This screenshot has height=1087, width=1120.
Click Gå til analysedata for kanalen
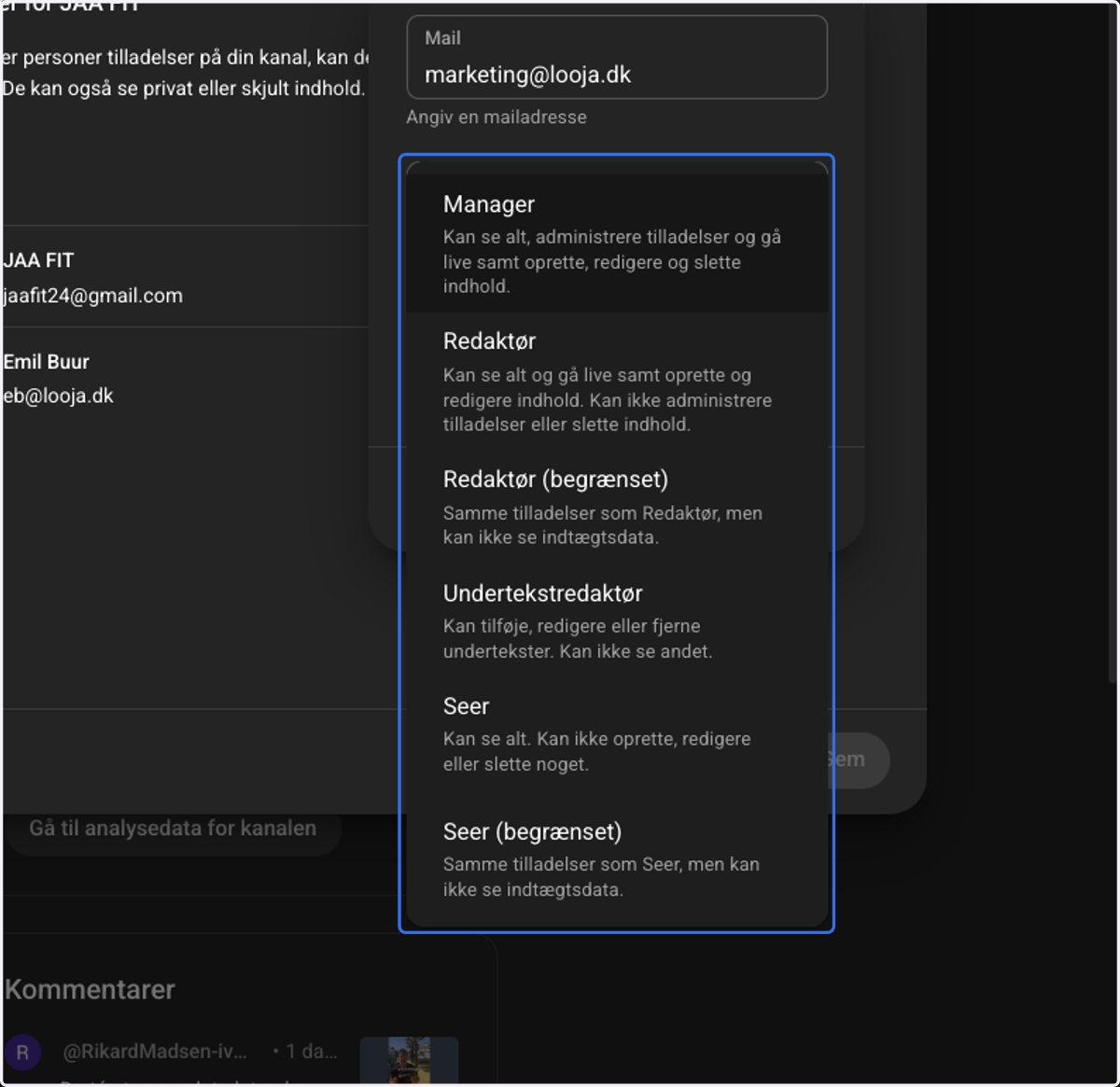click(173, 829)
